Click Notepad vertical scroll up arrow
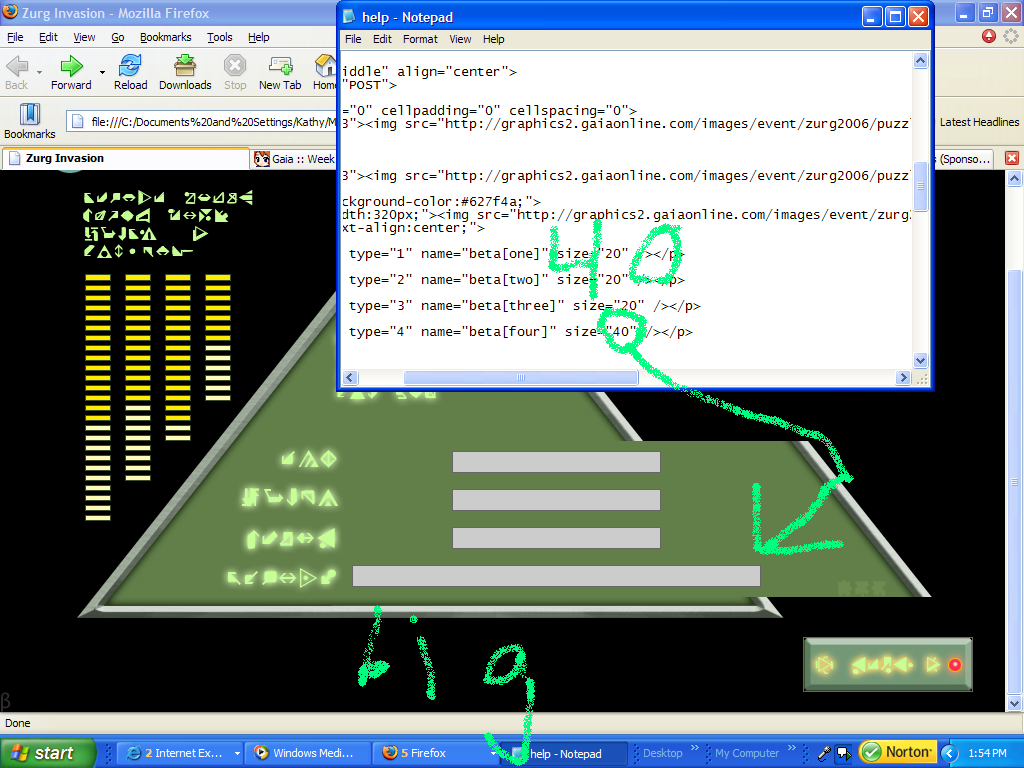1024x768 pixels. (920, 61)
